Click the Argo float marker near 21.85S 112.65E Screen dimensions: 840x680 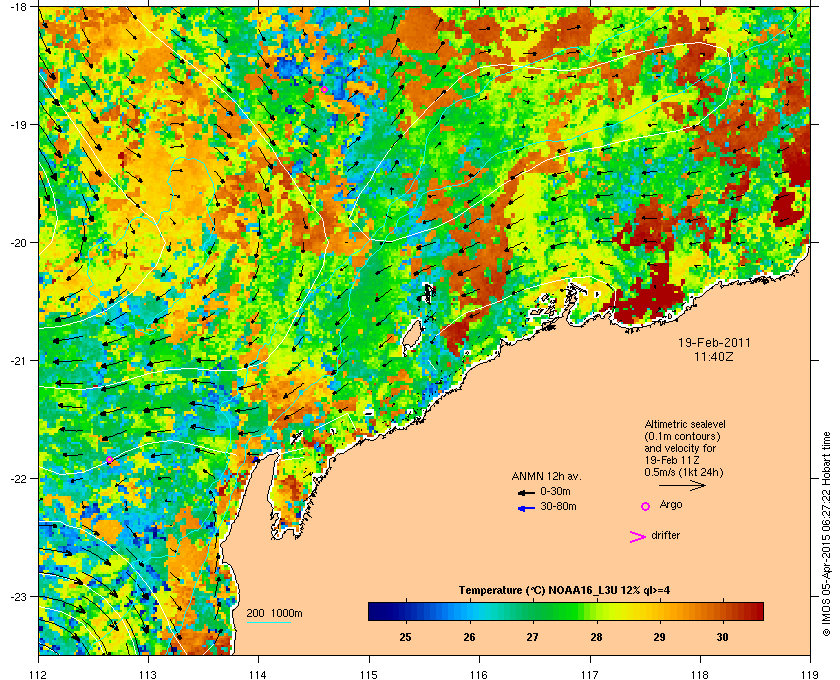pos(109,460)
